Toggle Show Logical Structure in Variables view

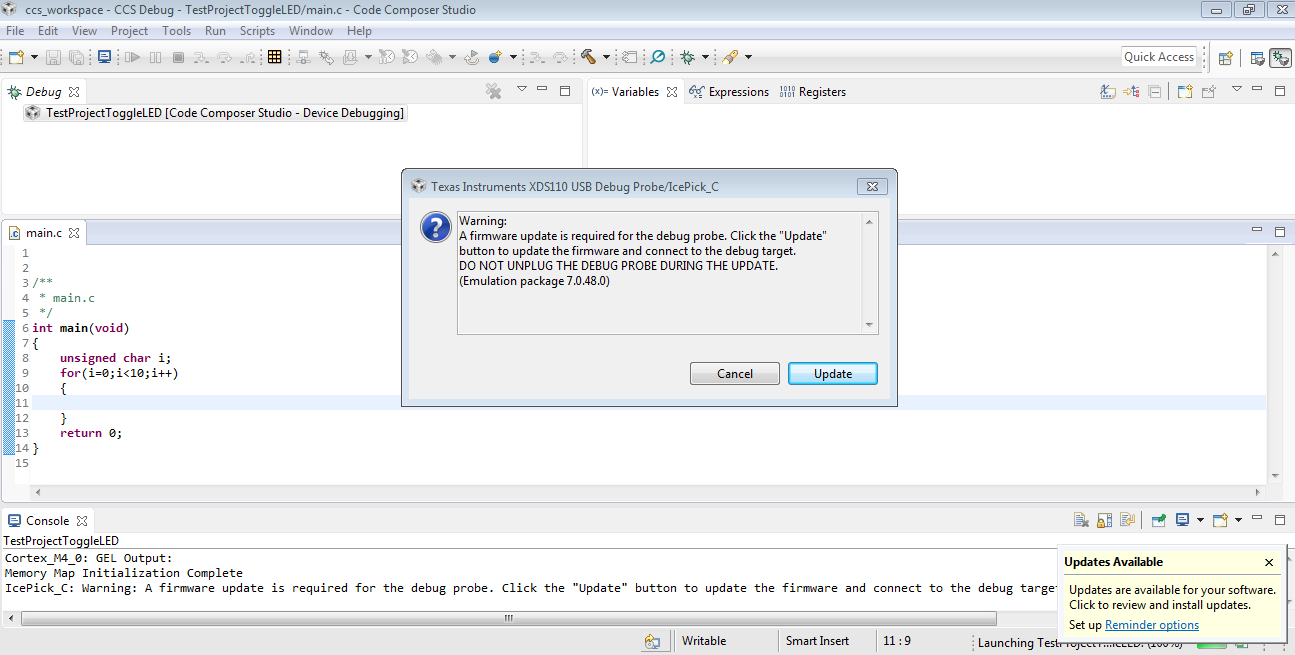[x=1131, y=92]
